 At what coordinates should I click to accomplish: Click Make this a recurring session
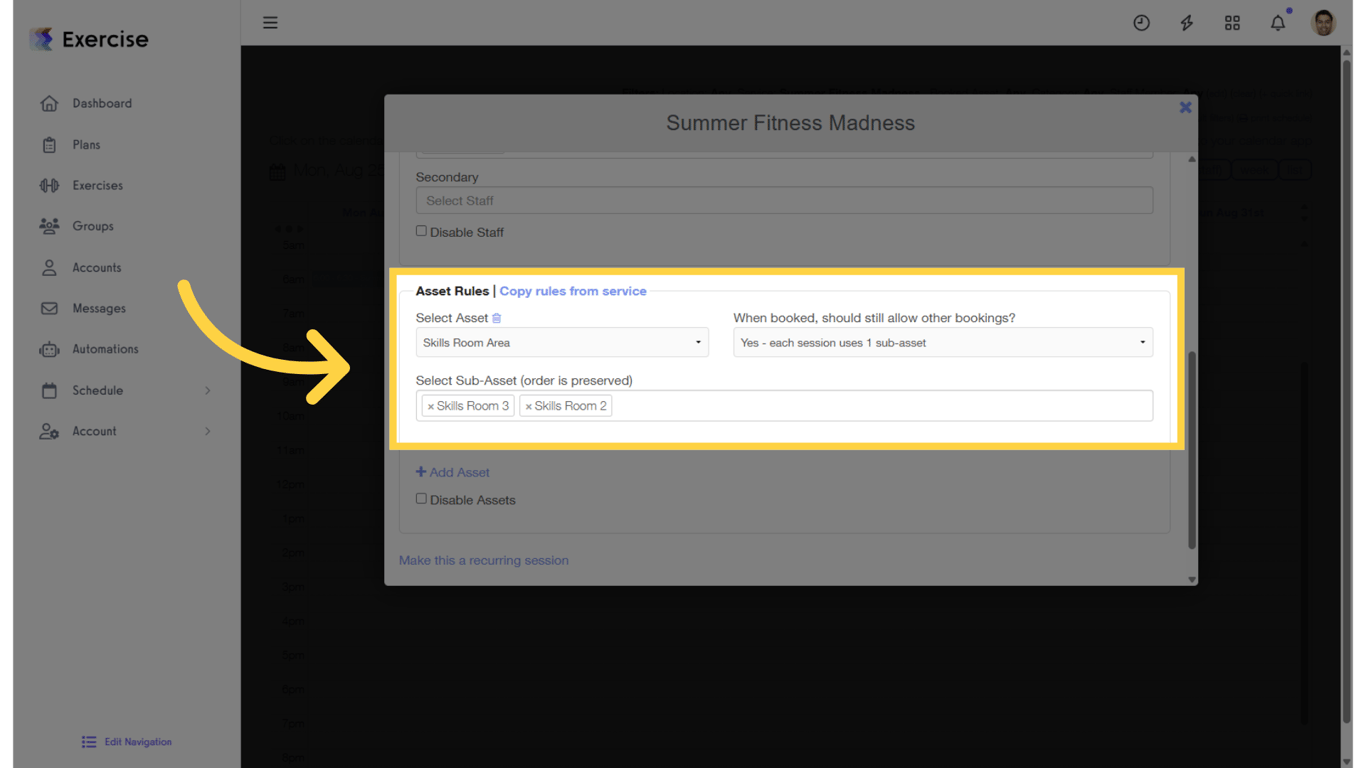[484, 560]
